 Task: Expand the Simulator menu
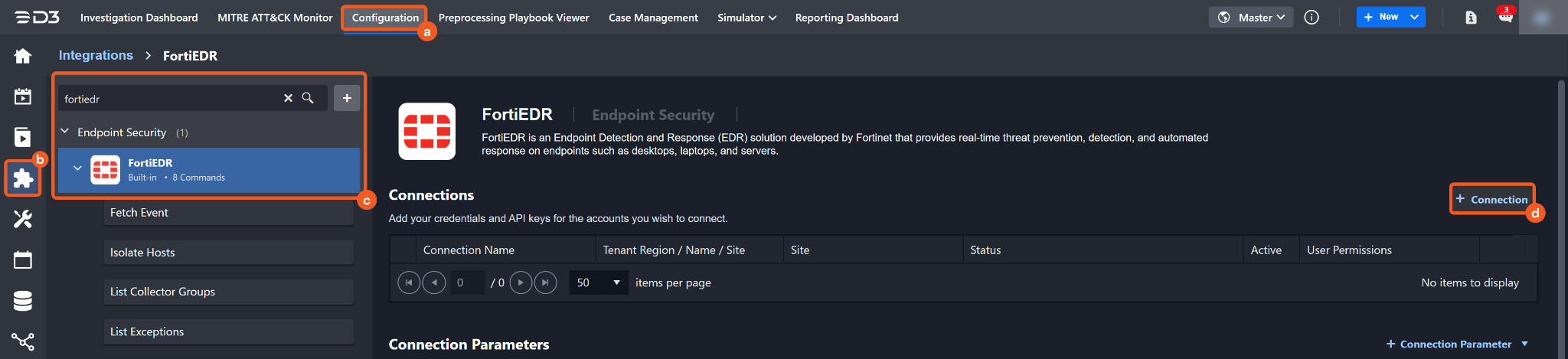(746, 18)
